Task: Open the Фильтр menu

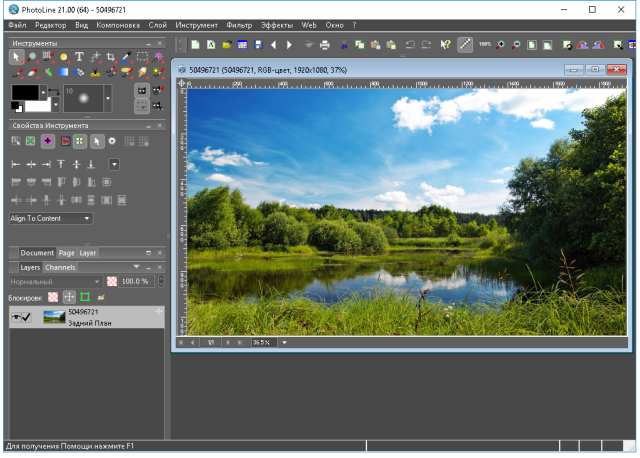Action: [239, 23]
